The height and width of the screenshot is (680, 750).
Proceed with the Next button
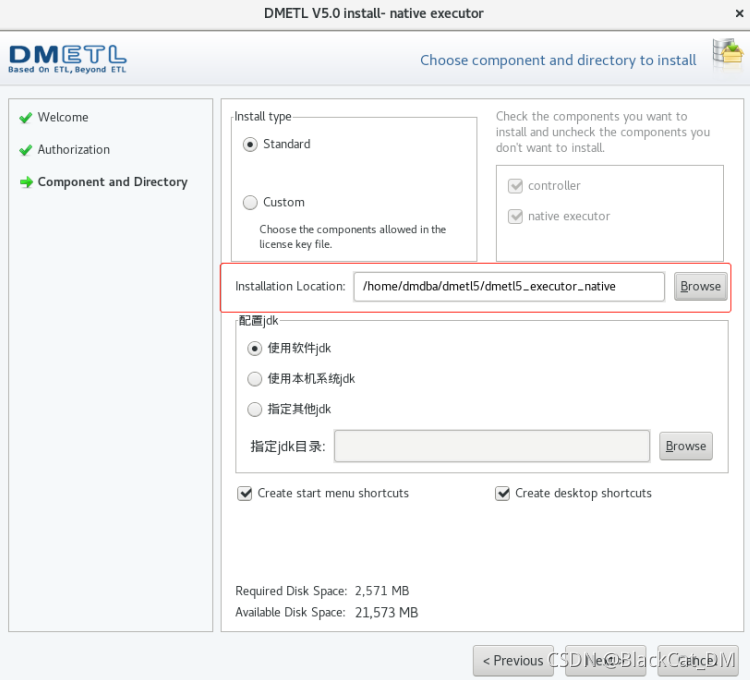click(x=606, y=660)
